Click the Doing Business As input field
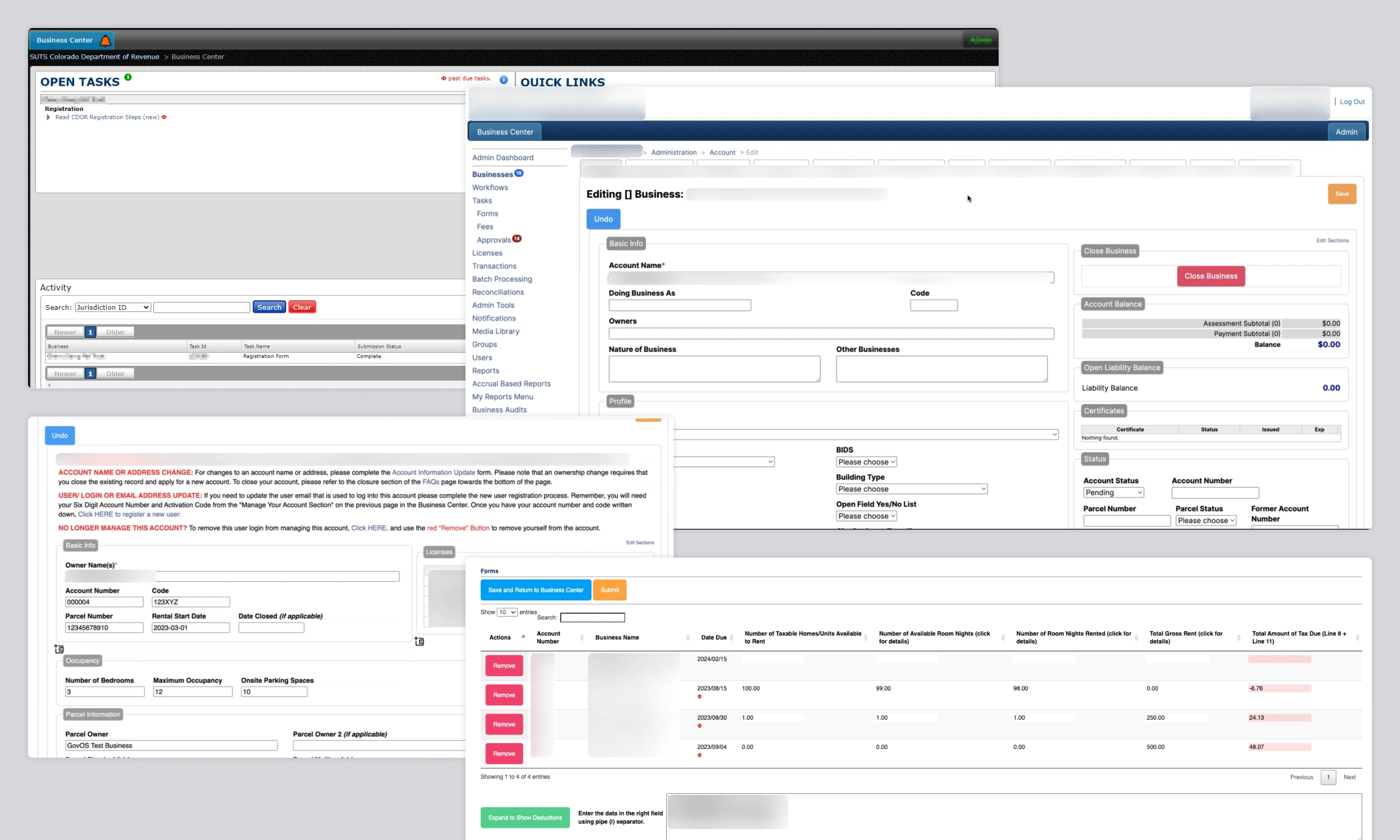This screenshot has height=840, width=1400. point(680,305)
